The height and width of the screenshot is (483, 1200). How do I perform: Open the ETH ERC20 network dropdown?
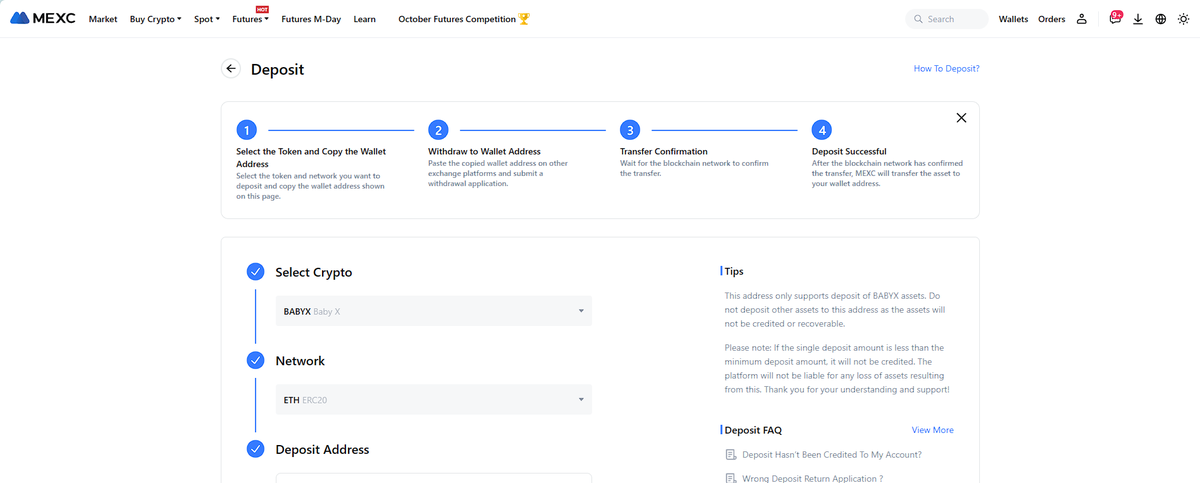click(x=434, y=400)
